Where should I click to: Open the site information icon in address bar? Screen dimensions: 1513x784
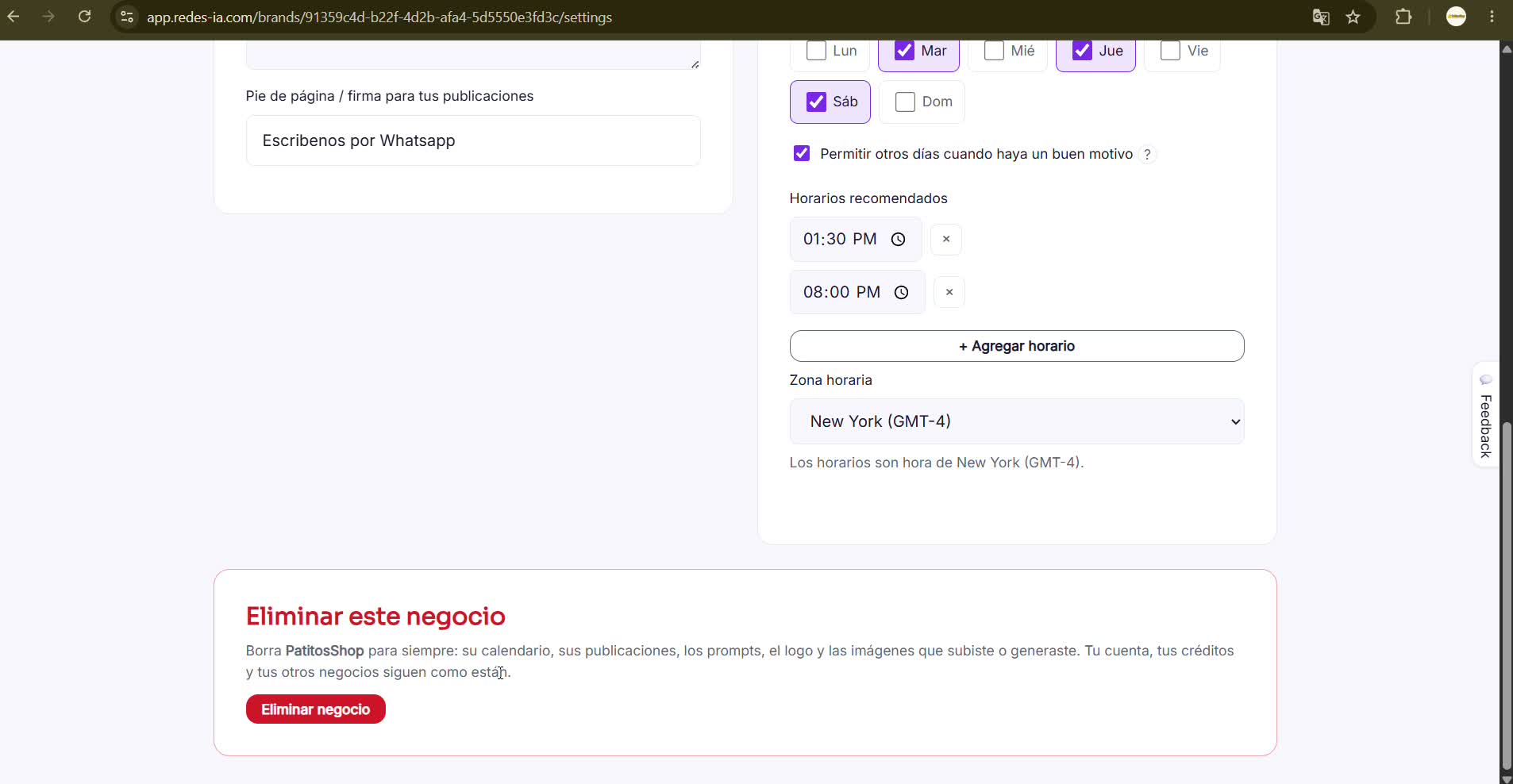tap(127, 17)
